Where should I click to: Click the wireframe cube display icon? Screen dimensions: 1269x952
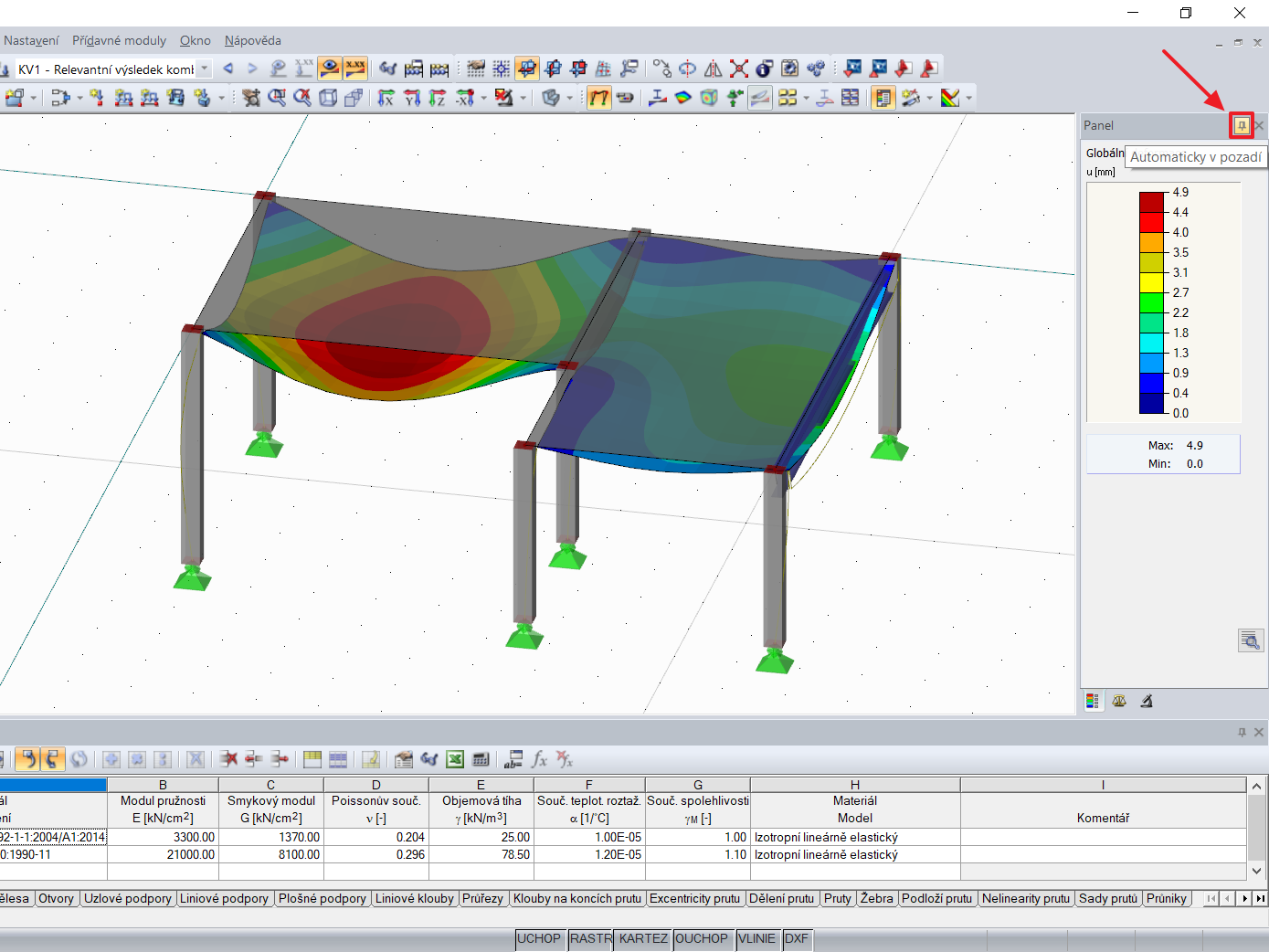pos(328,98)
